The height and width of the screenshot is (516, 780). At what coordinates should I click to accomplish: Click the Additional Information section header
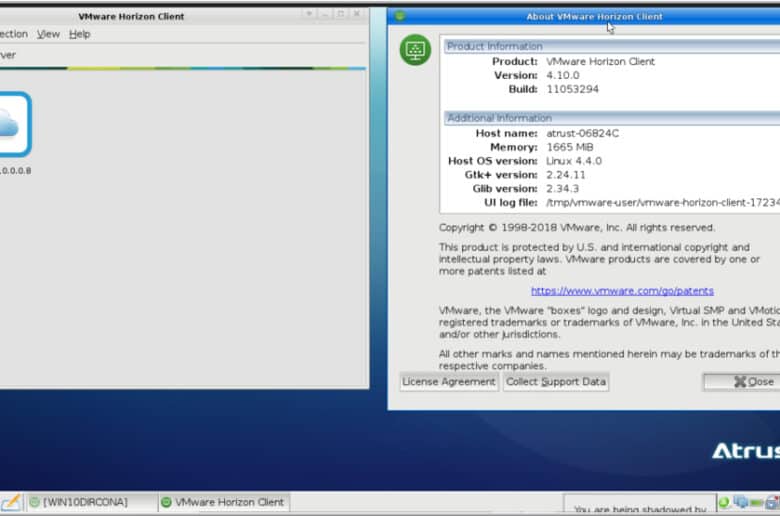(x=612, y=118)
